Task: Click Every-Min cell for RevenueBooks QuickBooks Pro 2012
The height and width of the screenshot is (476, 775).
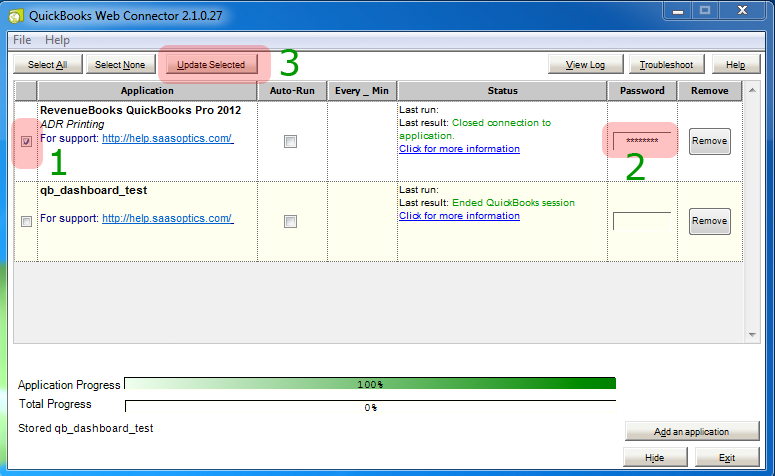Action: [362, 141]
